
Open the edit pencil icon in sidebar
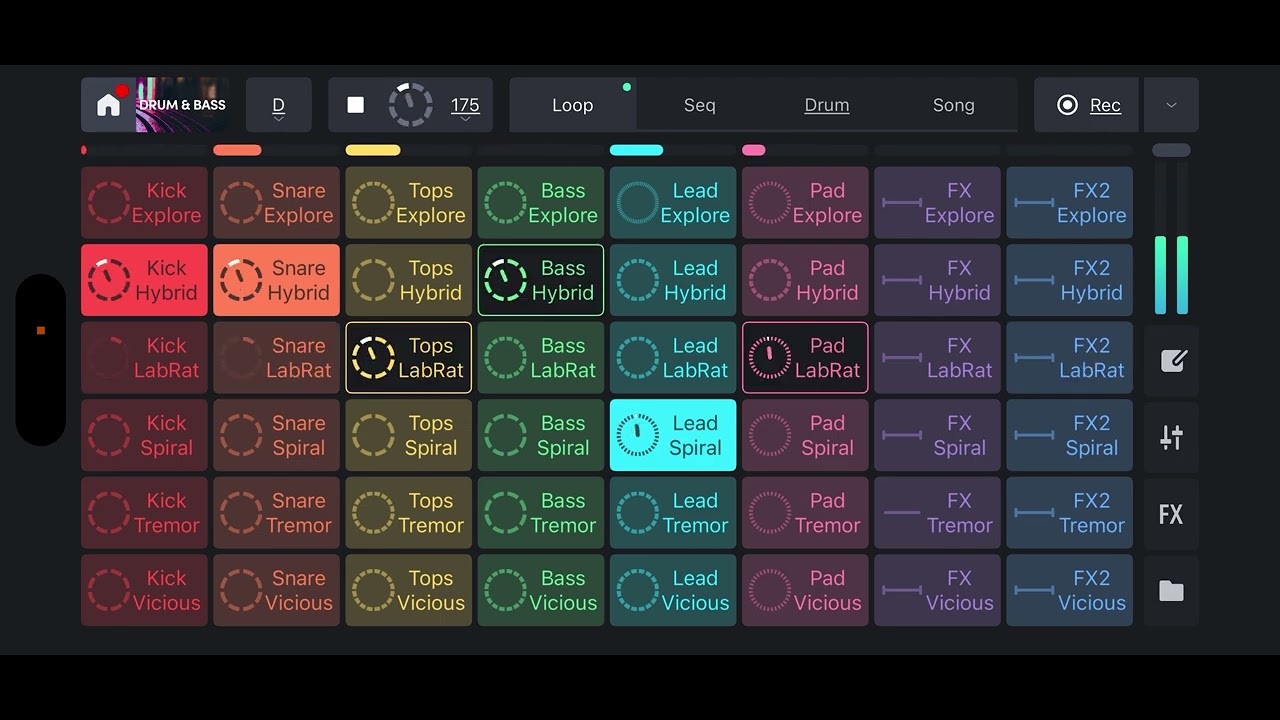1172,361
